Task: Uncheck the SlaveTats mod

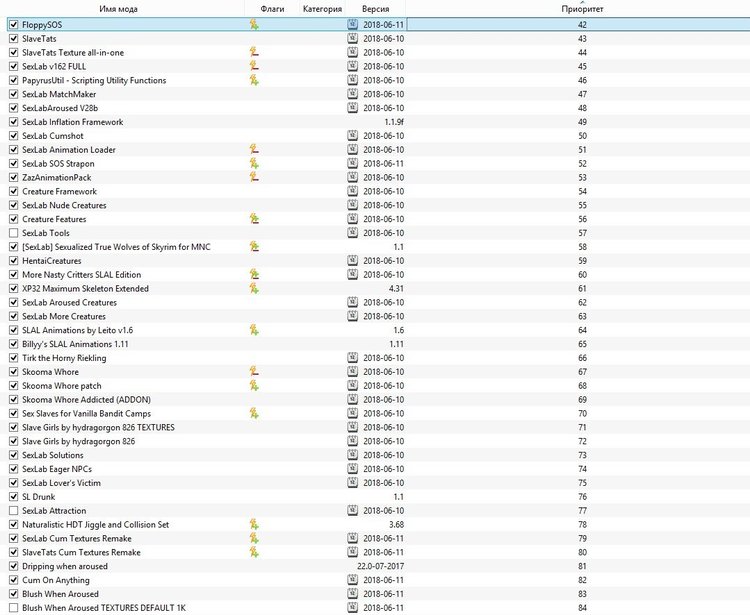Action: point(14,38)
